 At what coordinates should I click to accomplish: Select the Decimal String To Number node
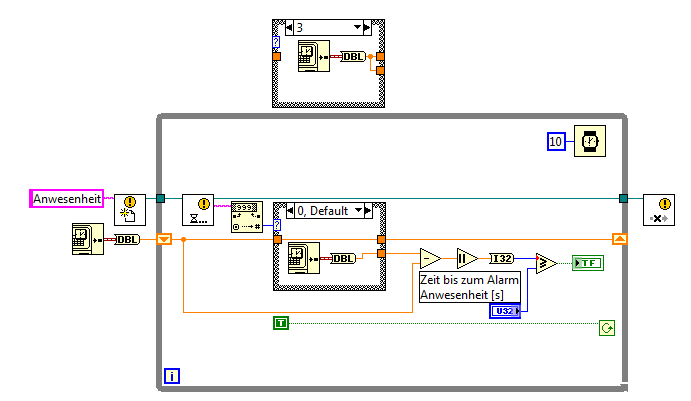(247, 217)
